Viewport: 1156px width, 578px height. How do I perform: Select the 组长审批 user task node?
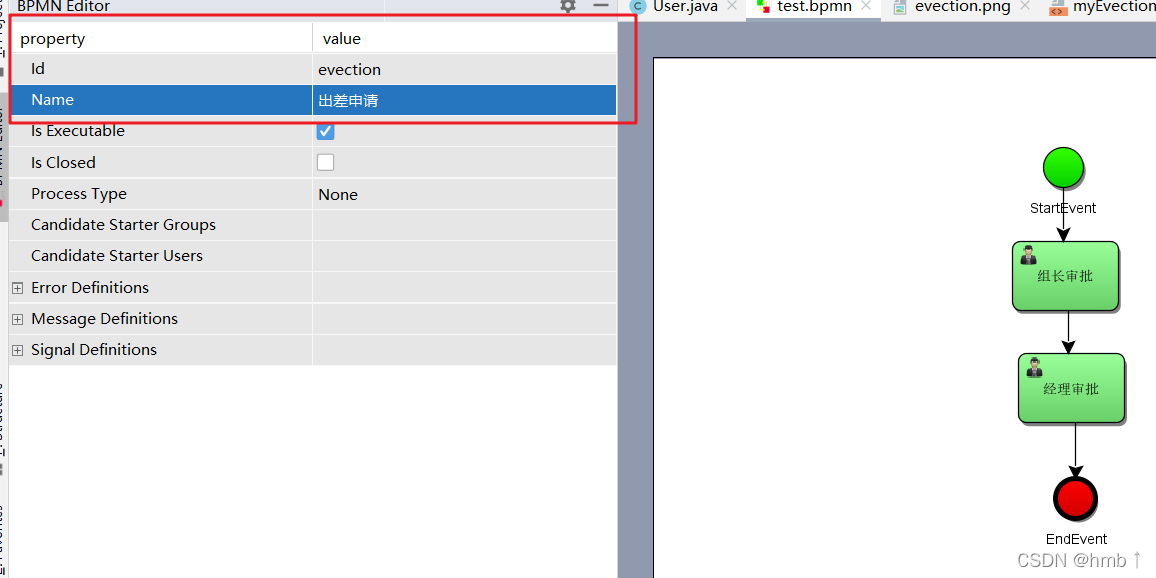(x=1065, y=276)
